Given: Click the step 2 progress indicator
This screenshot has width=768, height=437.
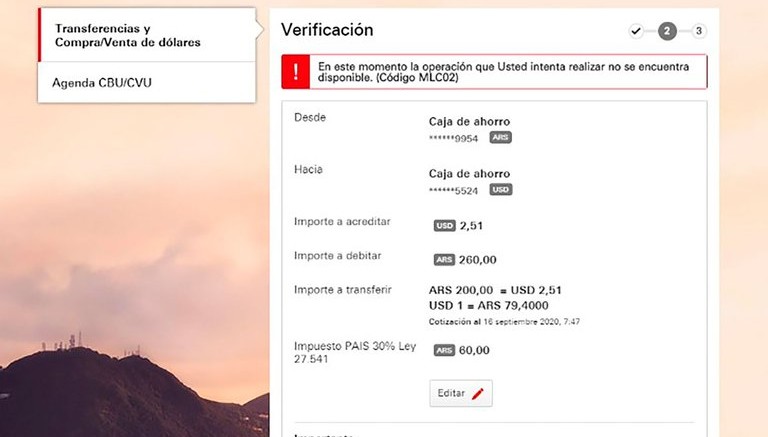Looking at the screenshot, I should click(667, 31).
